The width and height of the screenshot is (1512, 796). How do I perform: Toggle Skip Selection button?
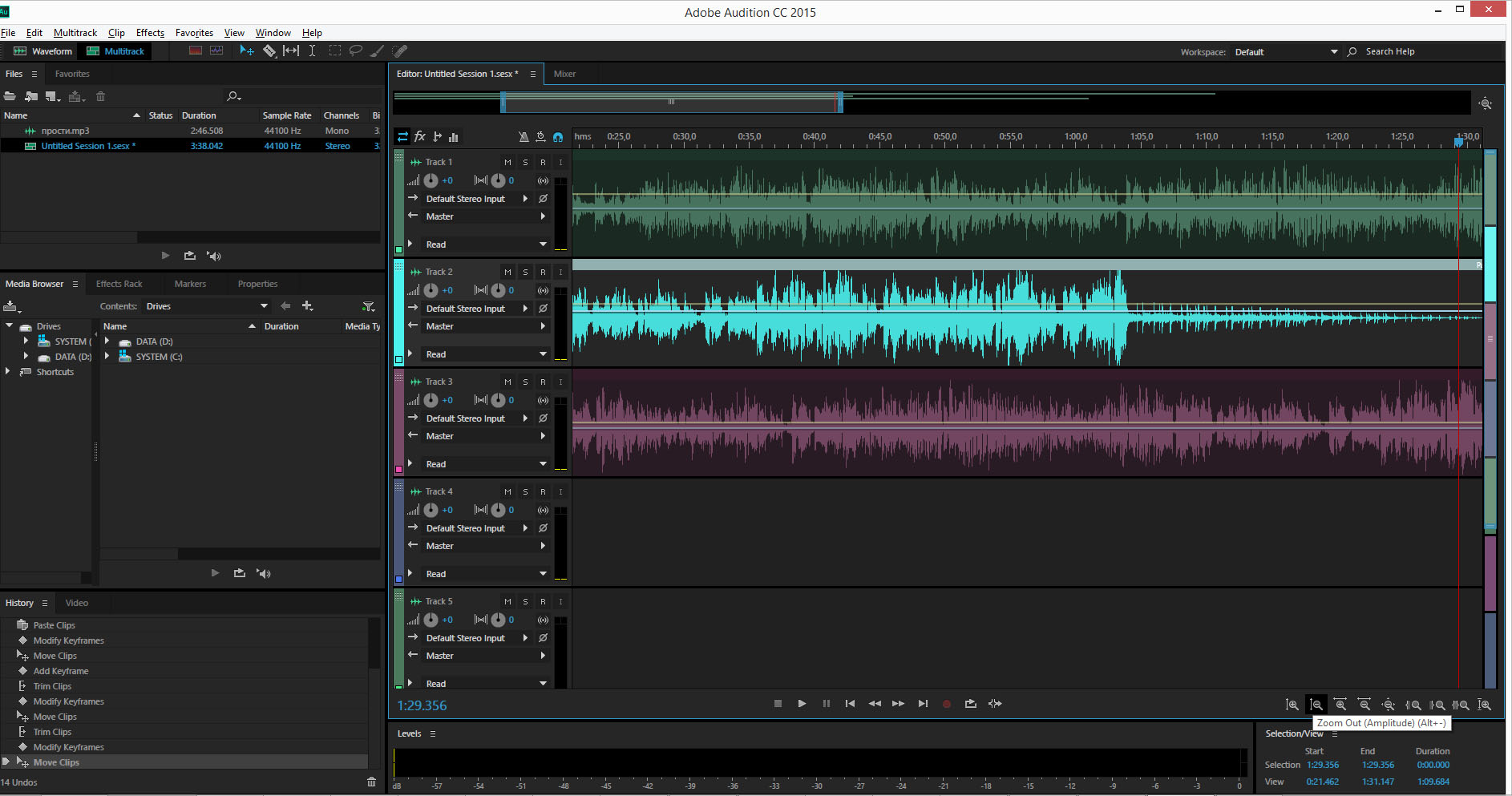point(995,704)
